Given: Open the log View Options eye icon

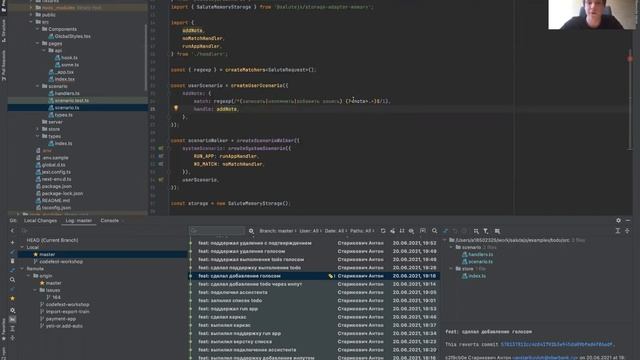Looking at the screenshot, I should click(x=411, y=231).
